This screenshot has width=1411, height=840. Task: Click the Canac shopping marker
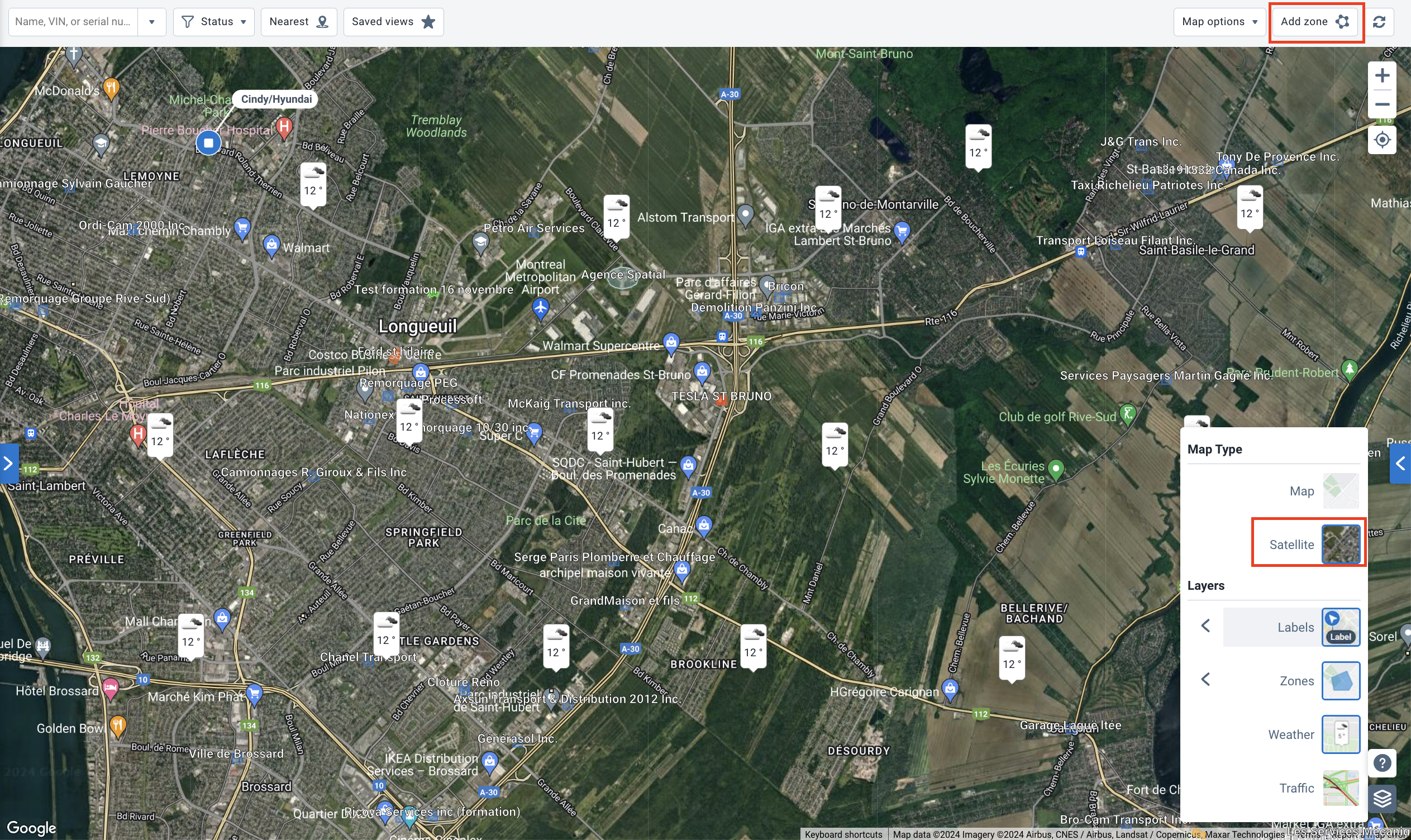coord(703,526)
